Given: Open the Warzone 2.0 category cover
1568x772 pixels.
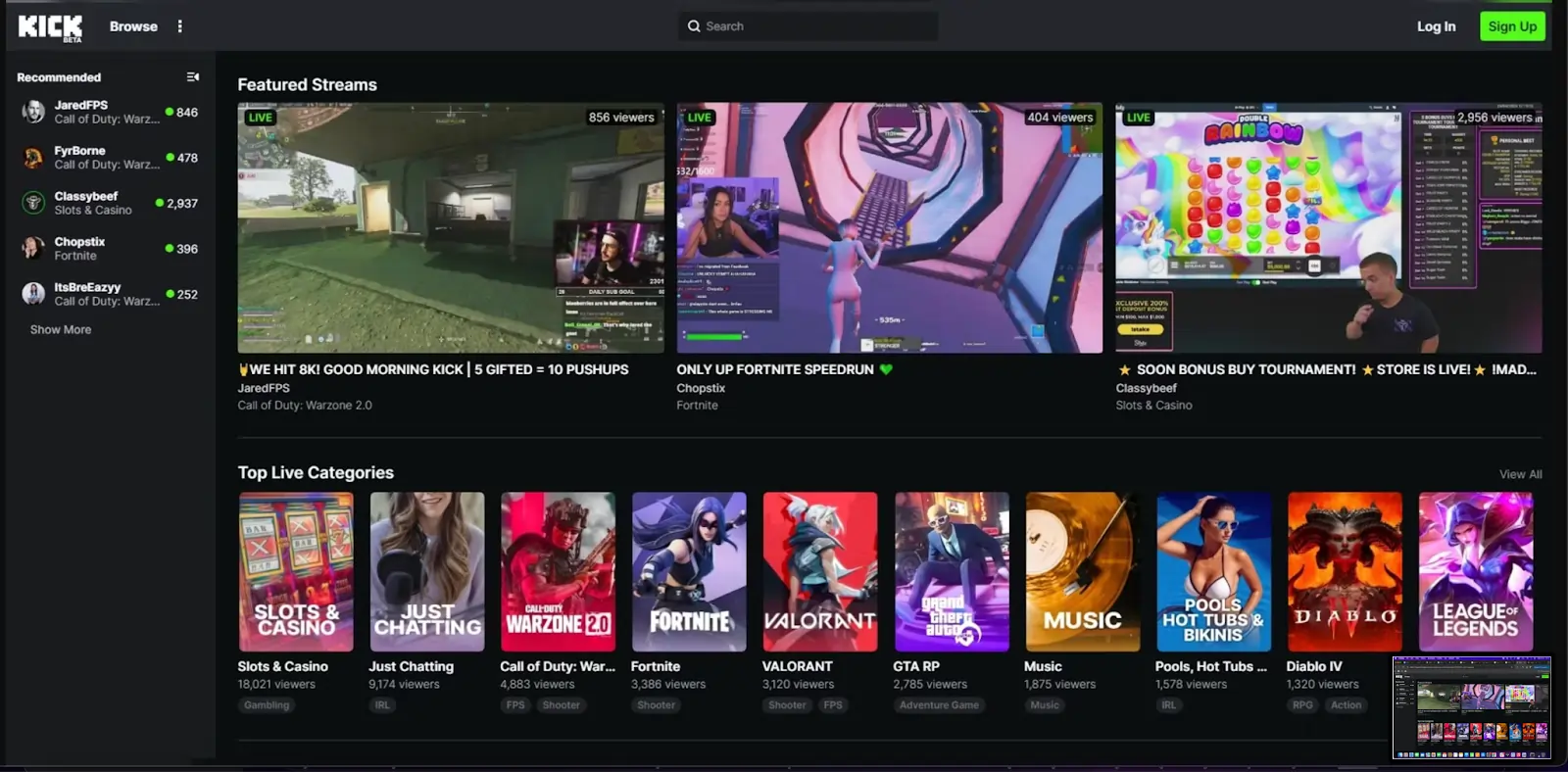Looking at the screenshot, I should 559,572.
